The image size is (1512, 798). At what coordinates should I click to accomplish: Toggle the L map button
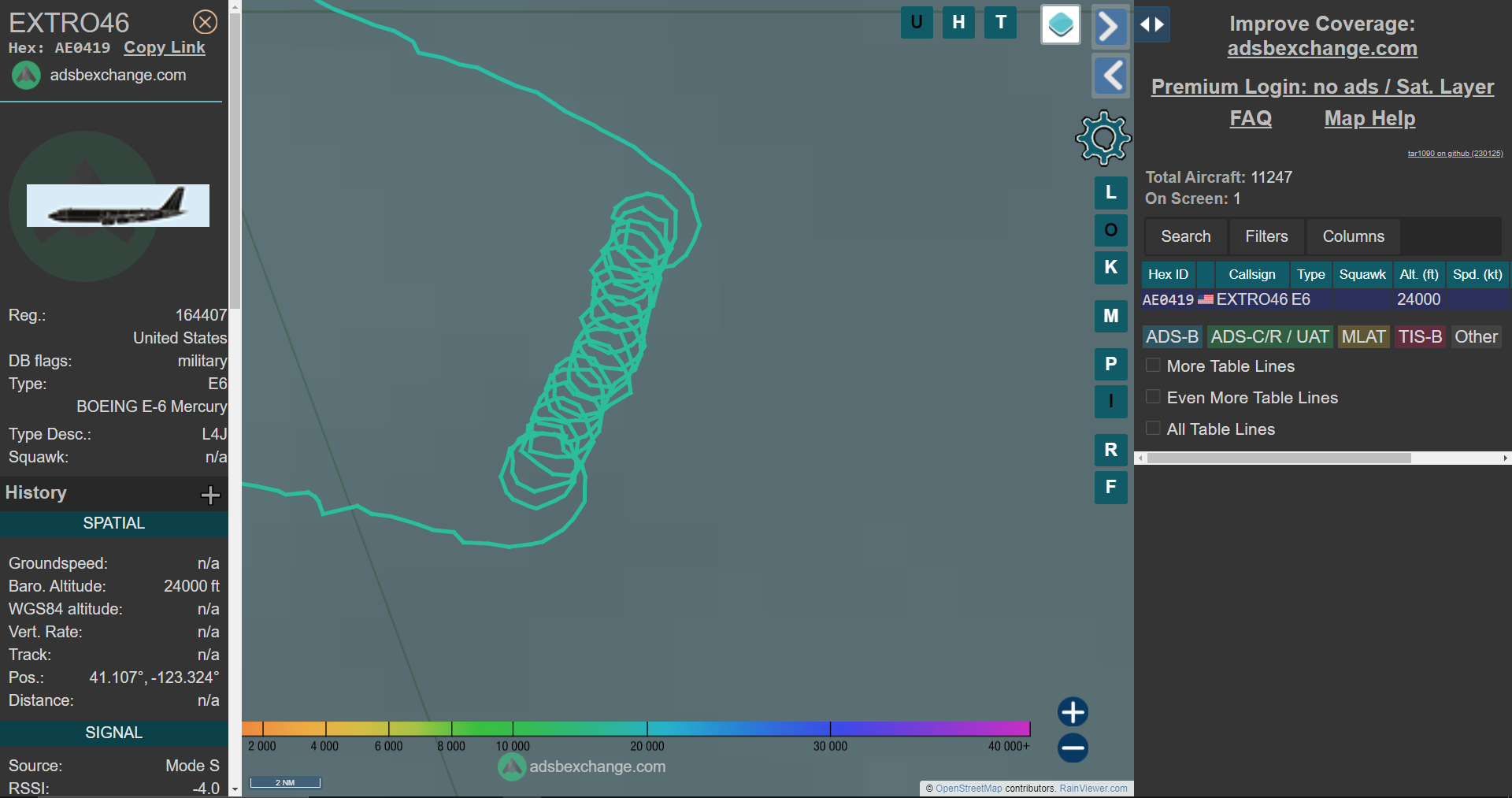pyautogui.click(x=1111, y=192)
